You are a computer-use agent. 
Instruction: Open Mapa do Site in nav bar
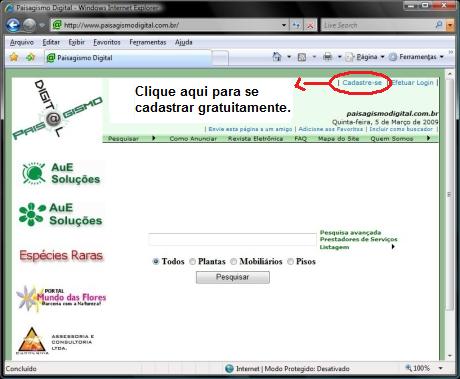[x=338, y=139]
